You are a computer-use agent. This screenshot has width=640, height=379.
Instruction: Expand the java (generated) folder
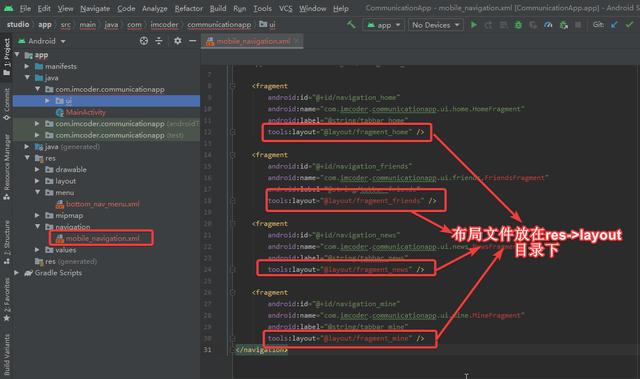tap(27, 146)
